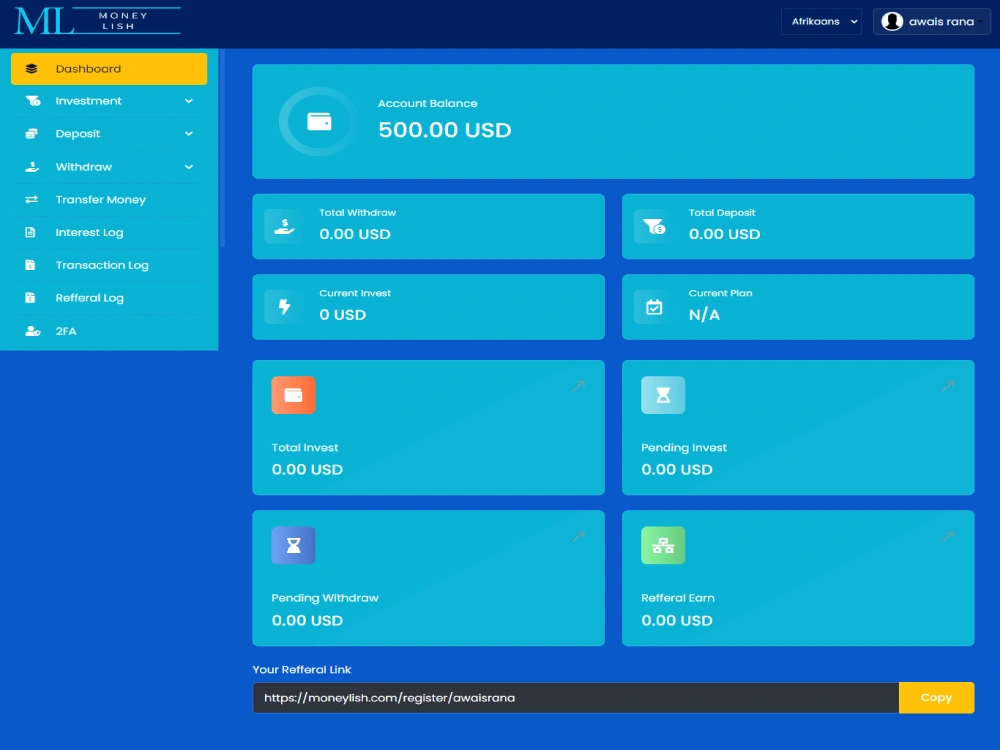
Task: Click the 500.00 USD account balance value
Action: click(x=445, y=130)
